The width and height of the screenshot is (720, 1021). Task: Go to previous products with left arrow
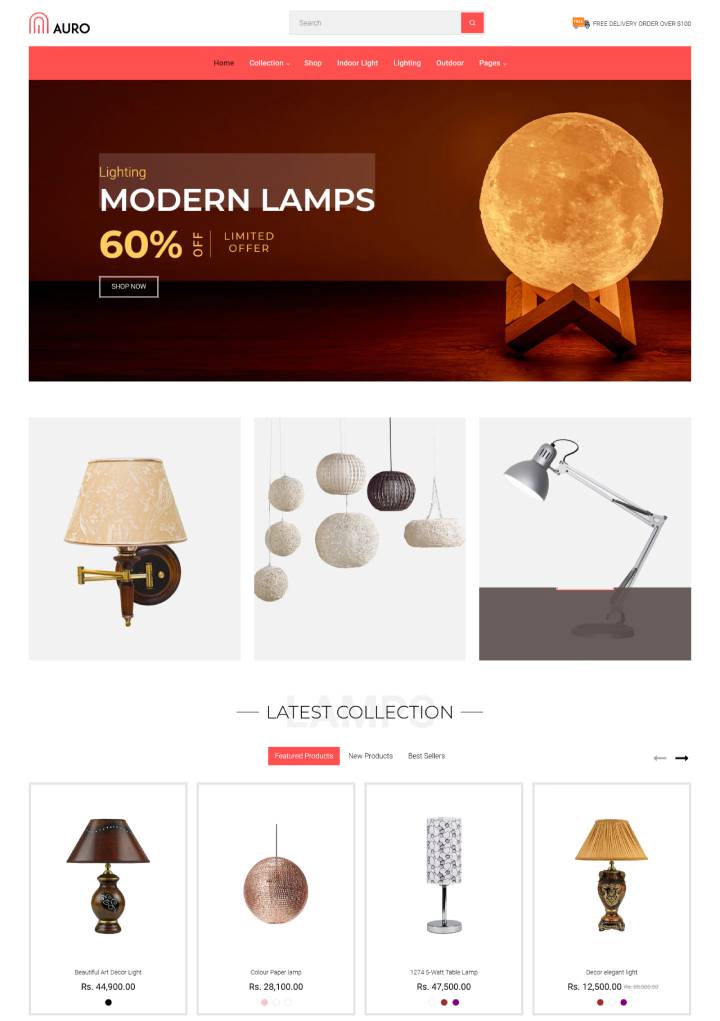[x=660, y=758]
